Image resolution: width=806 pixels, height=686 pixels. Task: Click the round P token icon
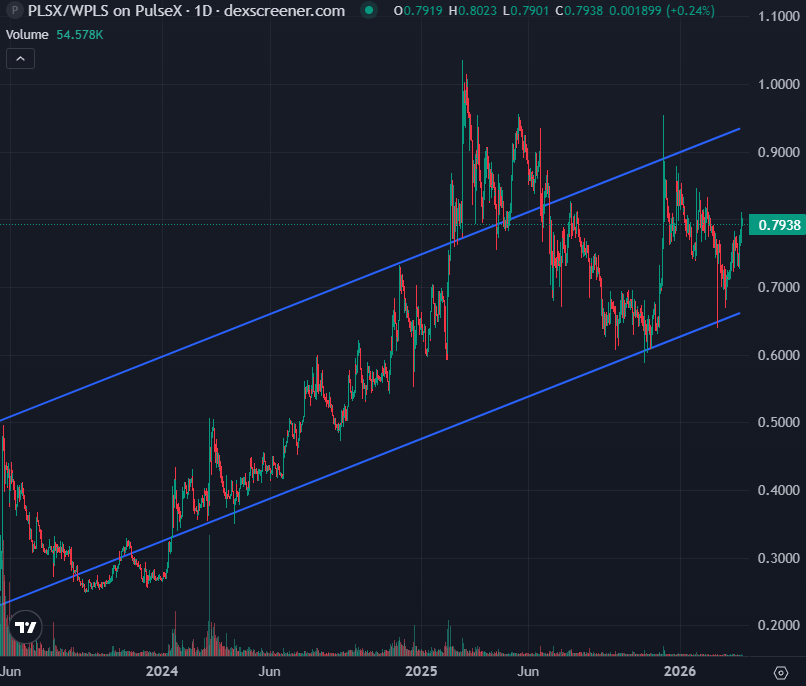[x=14, y=10]
